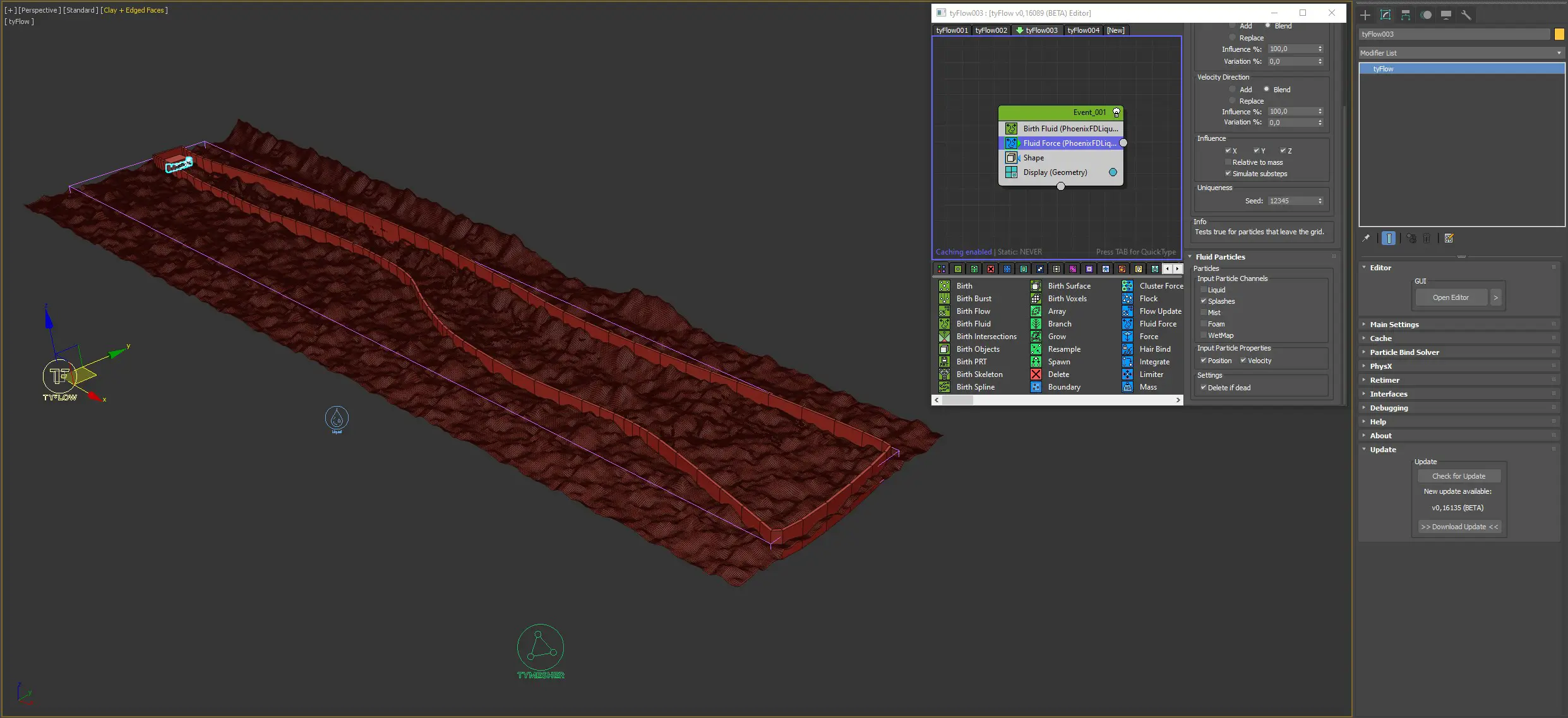Click the yellow object color swatch
This screenshot has height=718, width=1568.
point(1559,34)
